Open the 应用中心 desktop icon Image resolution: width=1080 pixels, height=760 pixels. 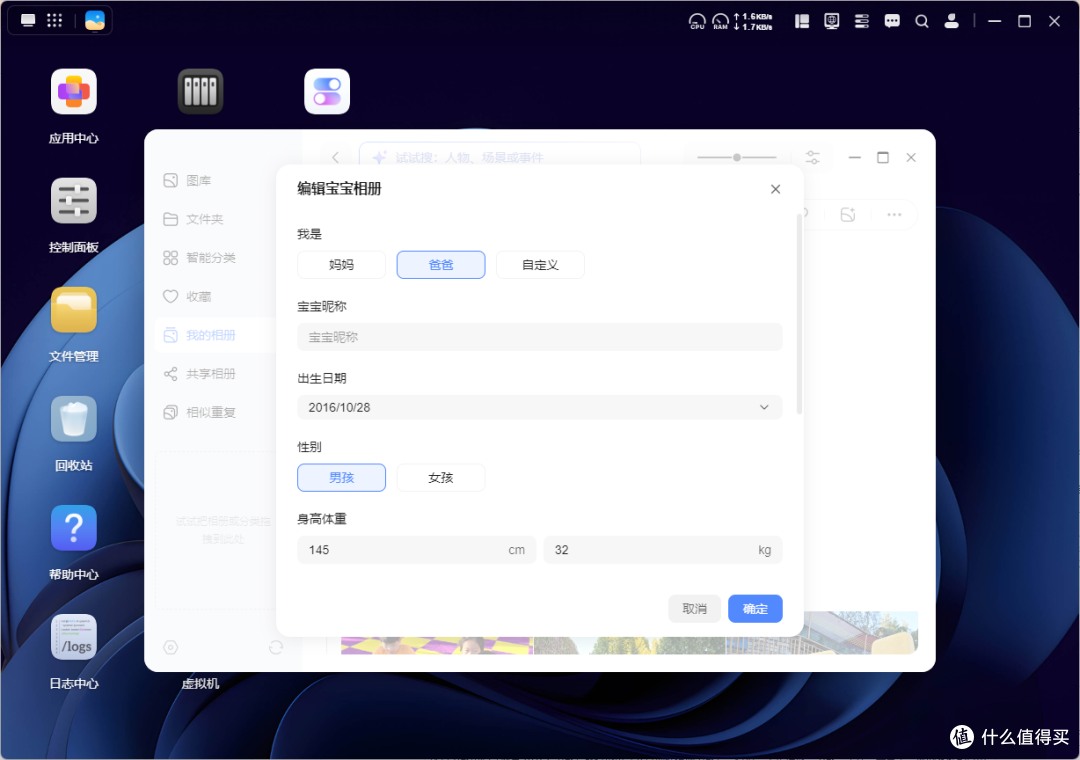tap(74, 92)
